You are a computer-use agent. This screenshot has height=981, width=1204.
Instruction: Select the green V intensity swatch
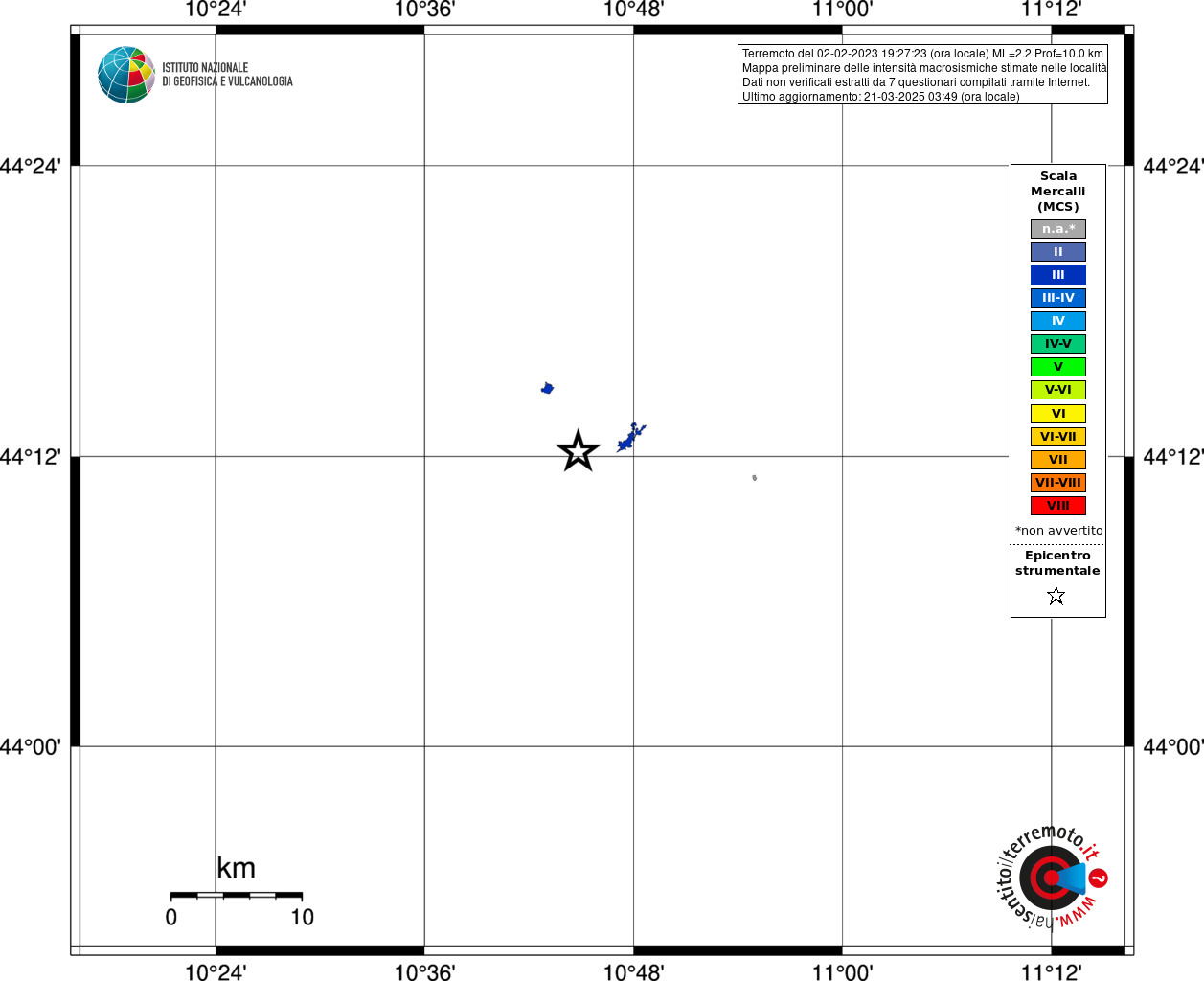(1058, 367)
